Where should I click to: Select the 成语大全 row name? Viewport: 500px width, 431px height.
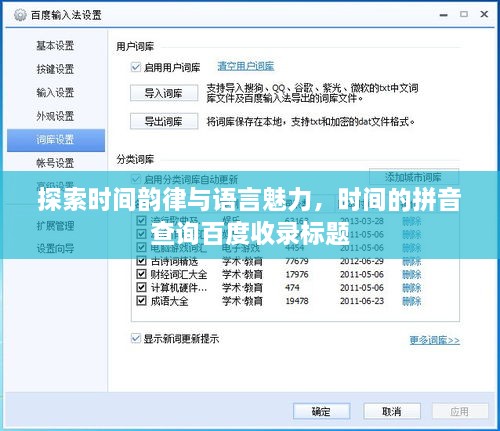click(x=169, y=301)
